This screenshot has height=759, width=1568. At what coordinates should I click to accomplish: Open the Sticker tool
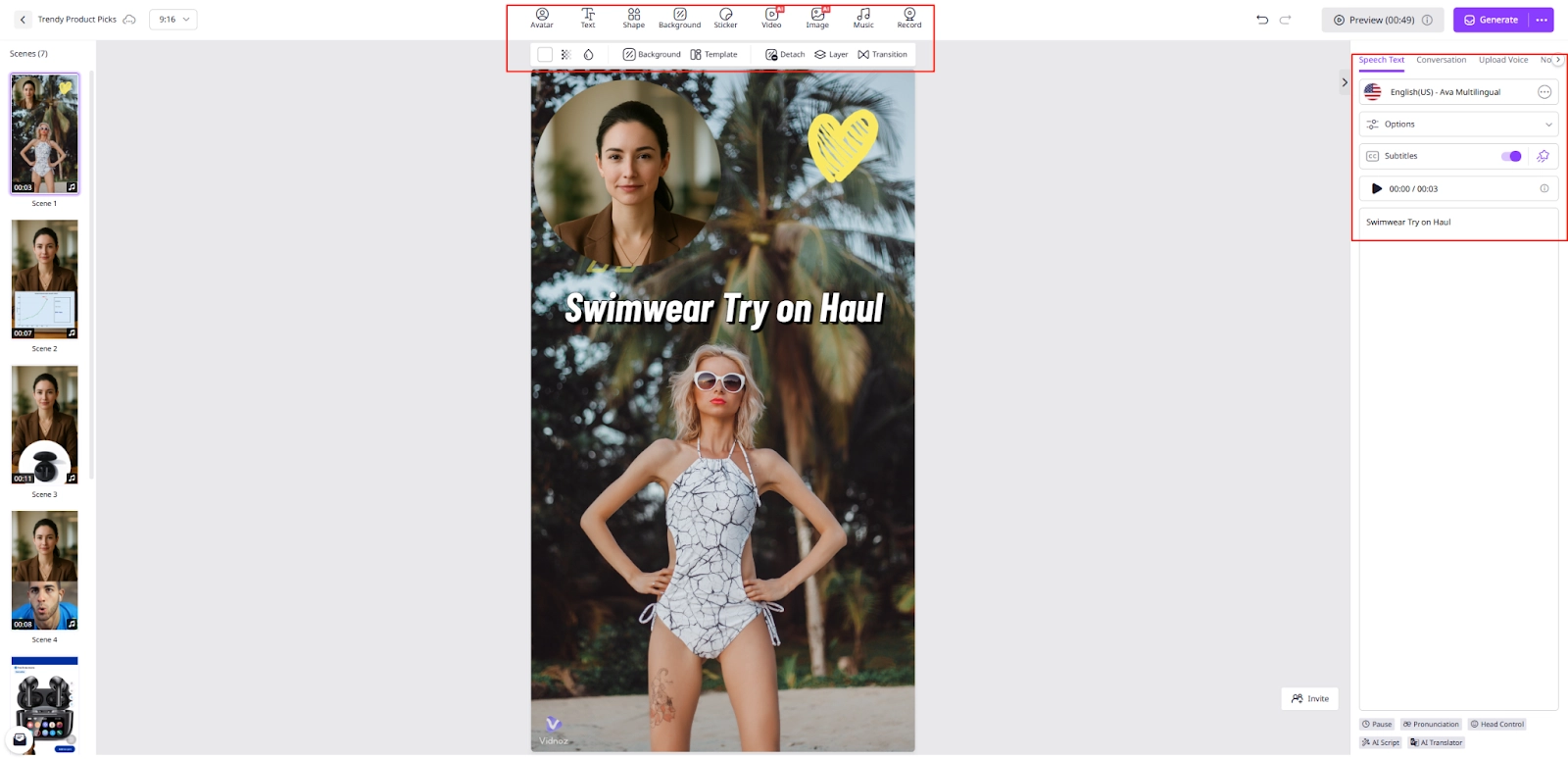pos(726,19)
